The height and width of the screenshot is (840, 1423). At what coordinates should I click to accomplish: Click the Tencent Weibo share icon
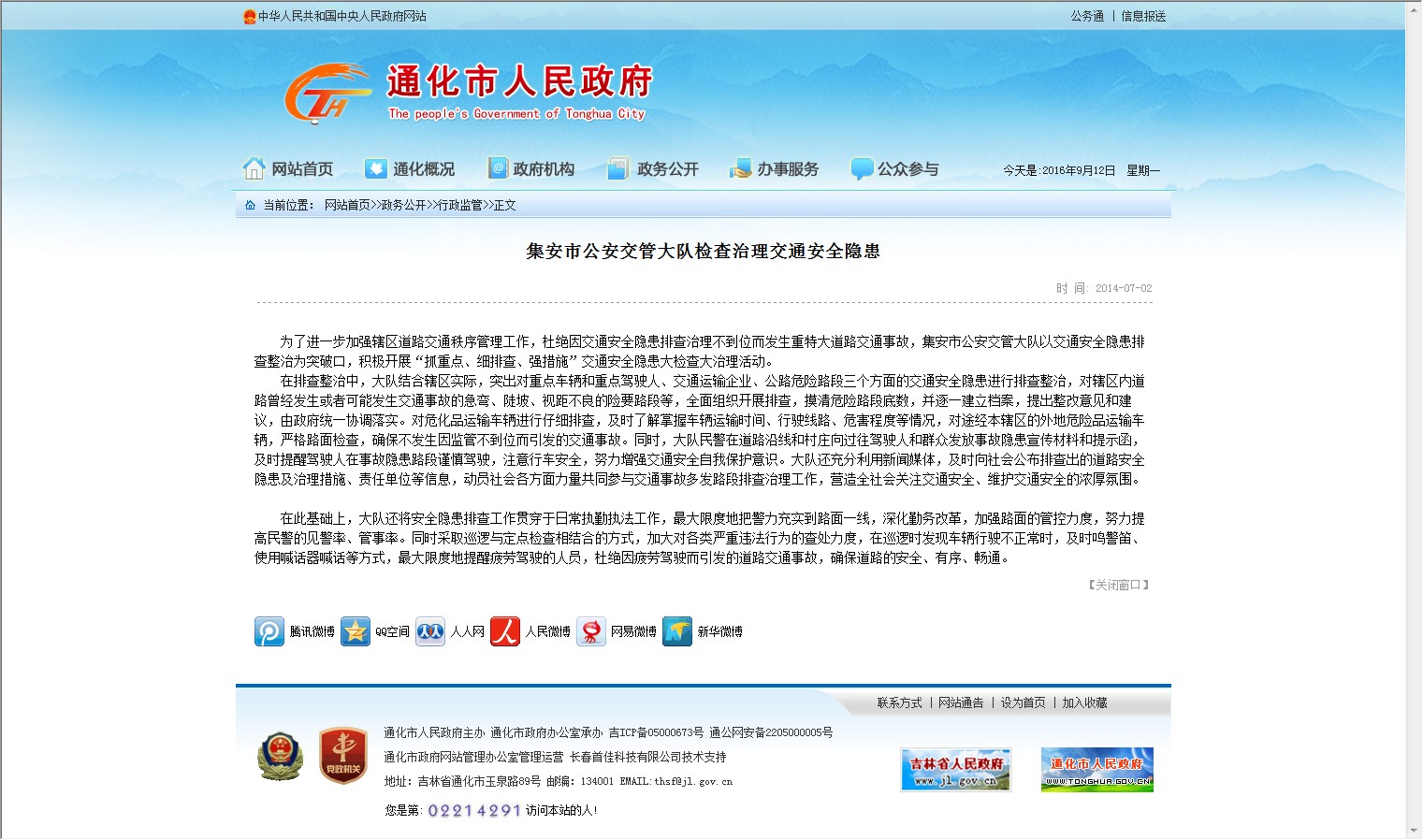pyautogui.click(x=269, y=631)
